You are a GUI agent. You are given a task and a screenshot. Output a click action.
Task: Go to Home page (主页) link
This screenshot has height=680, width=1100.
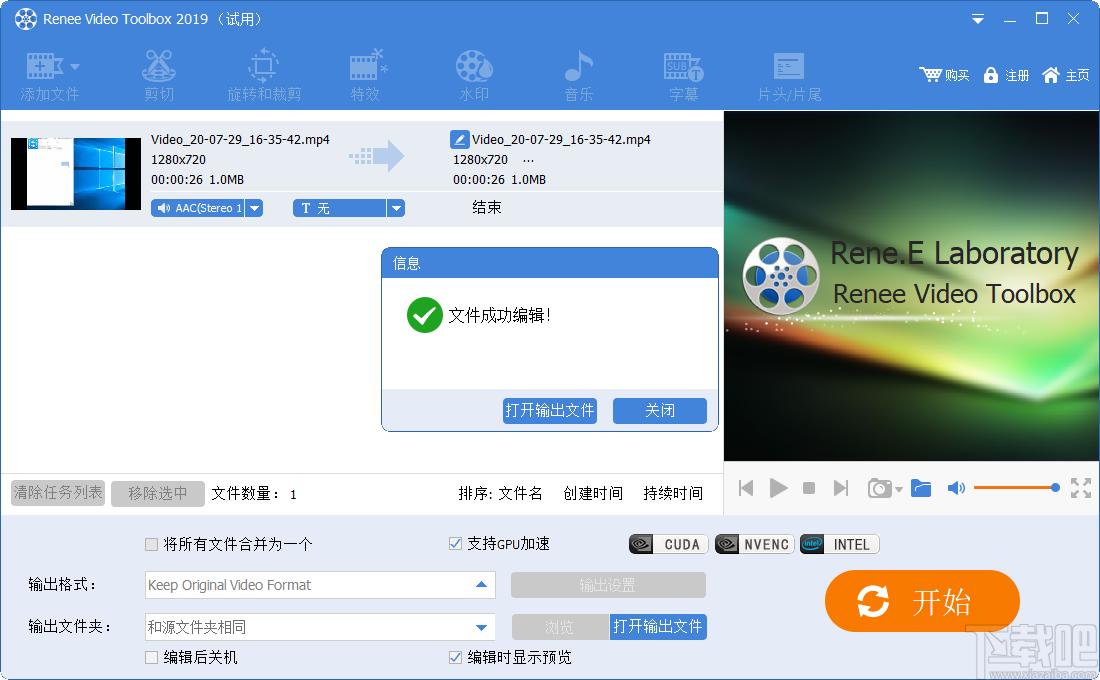coord(1066,75)
